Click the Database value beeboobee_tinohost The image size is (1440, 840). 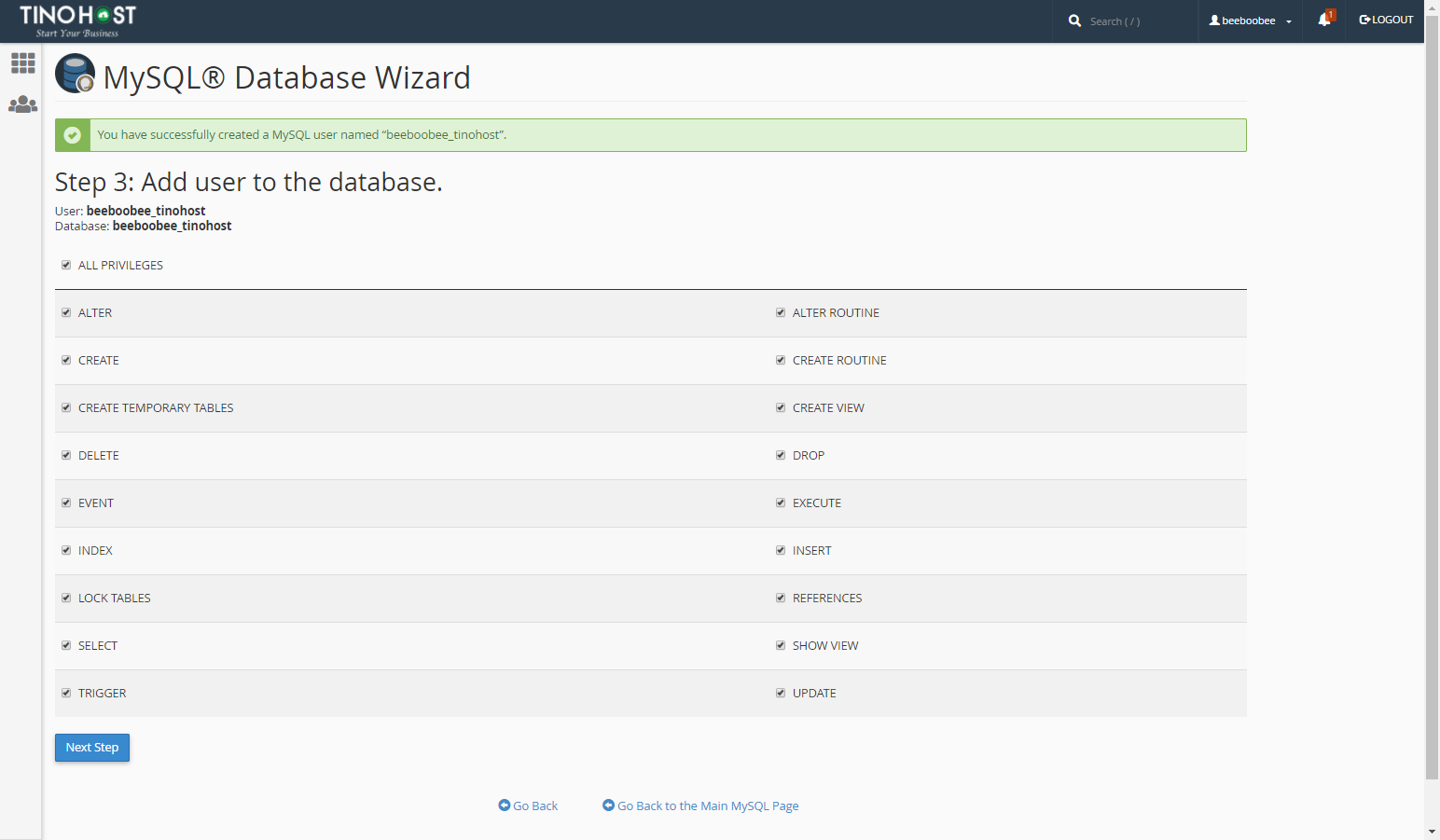point(172,226)
